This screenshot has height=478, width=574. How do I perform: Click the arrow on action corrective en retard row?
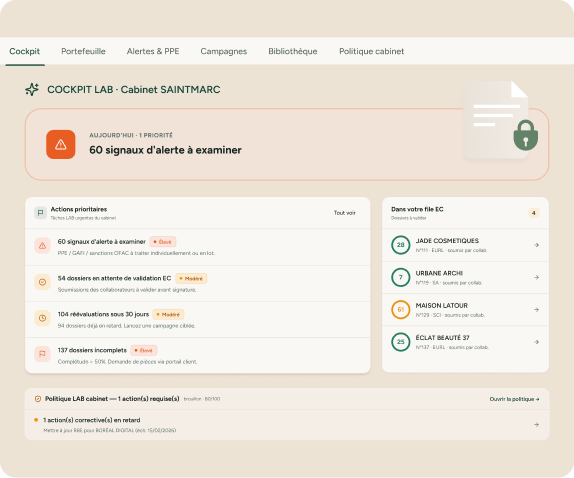[536, 425]
